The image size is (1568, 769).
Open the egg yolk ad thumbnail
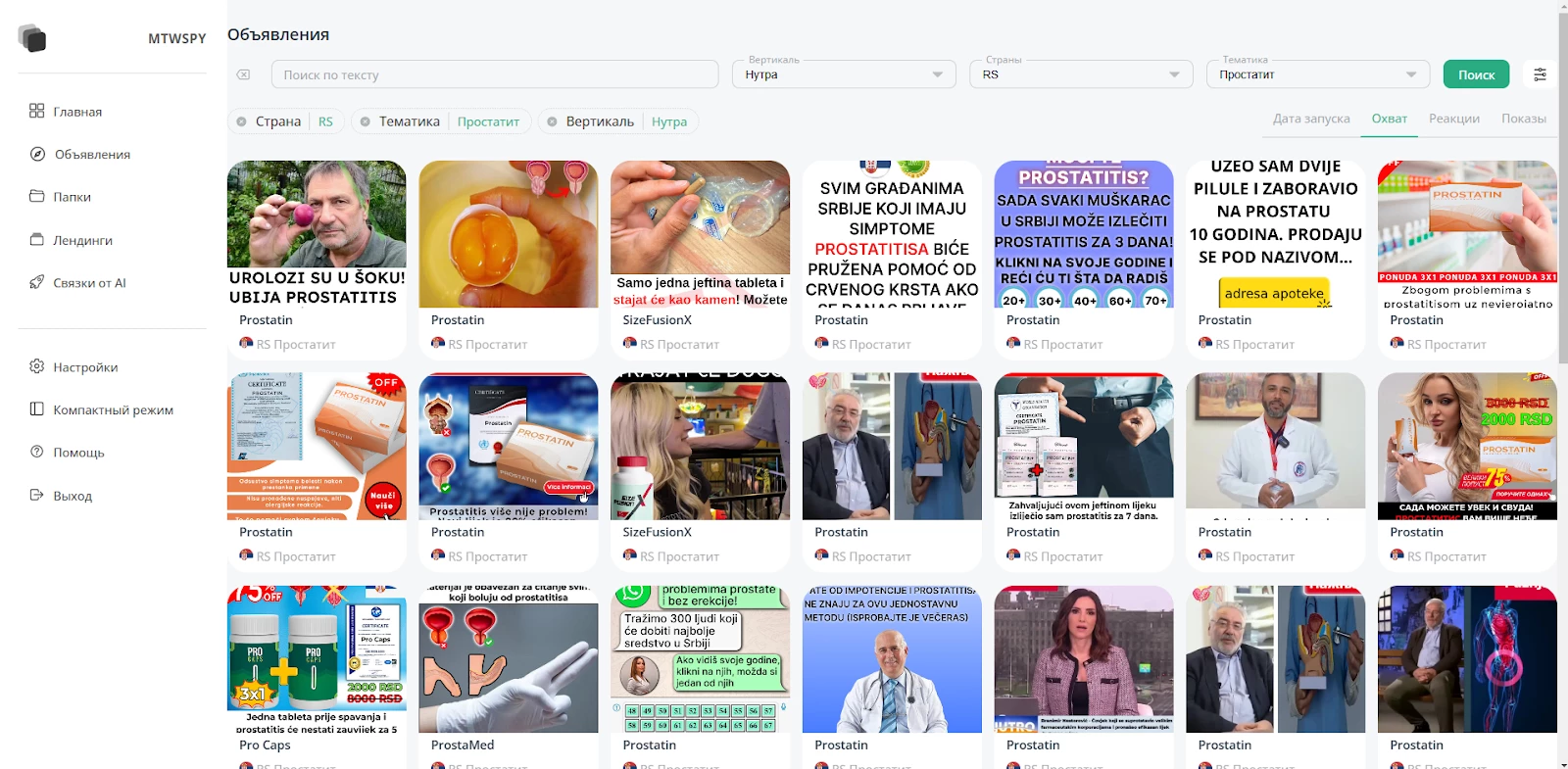tap(509, 234)
